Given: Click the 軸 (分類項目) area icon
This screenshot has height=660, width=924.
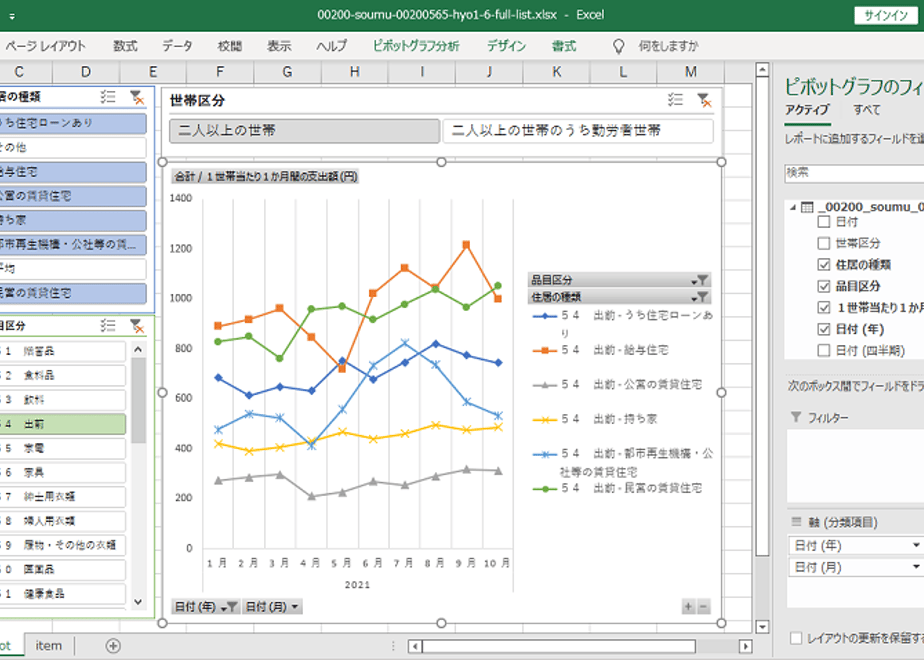Looking at the screenshot, I should pyautogui.click(x=796, y=522).
